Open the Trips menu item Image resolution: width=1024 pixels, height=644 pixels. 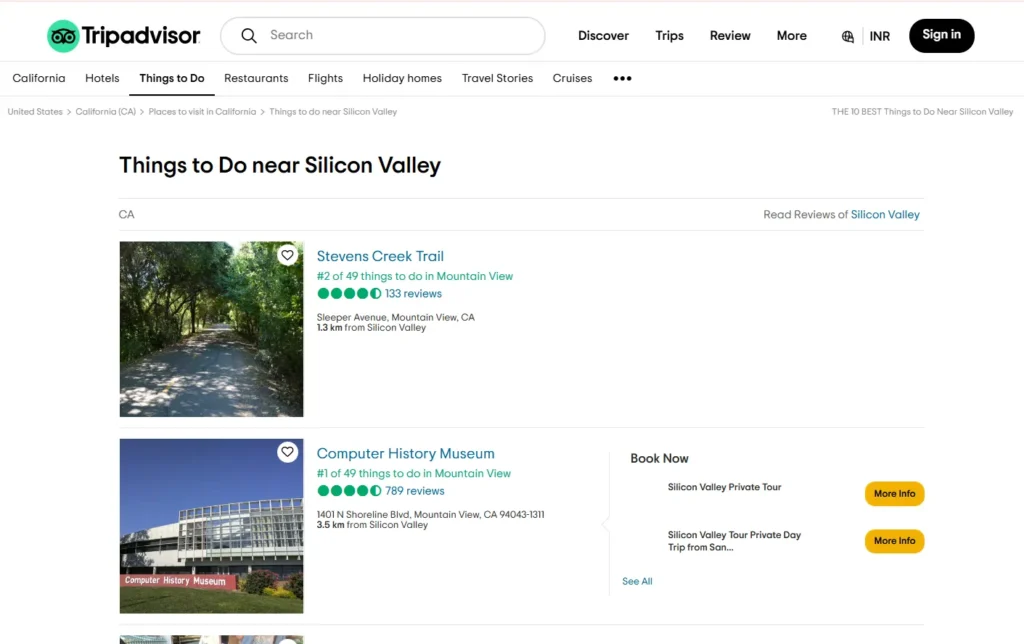pyautogui.click(x=669, y=36)
